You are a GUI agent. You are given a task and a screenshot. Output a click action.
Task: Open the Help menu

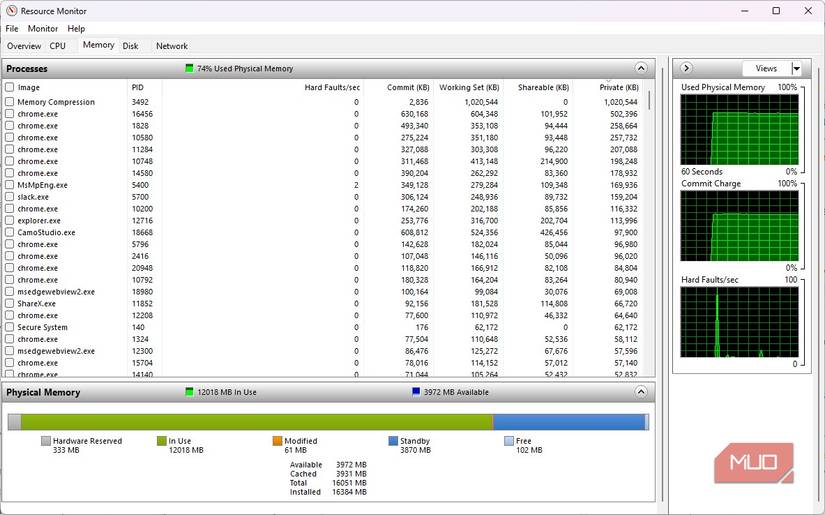(x=76, y=28)
